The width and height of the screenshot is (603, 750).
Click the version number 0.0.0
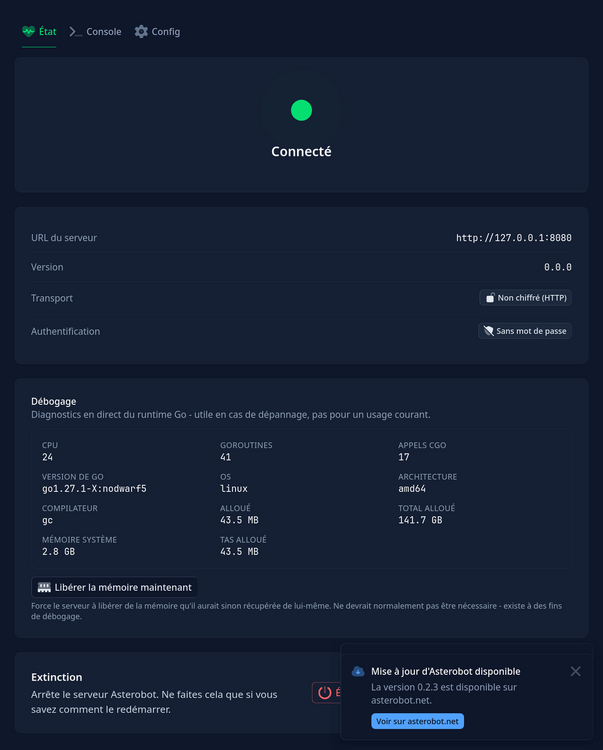click(558, 267)
